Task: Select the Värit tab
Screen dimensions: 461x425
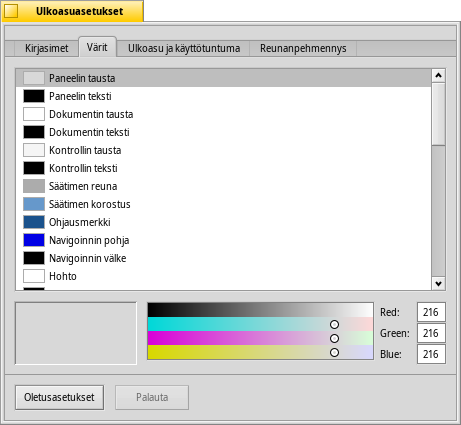Action: tap(97, 47)
